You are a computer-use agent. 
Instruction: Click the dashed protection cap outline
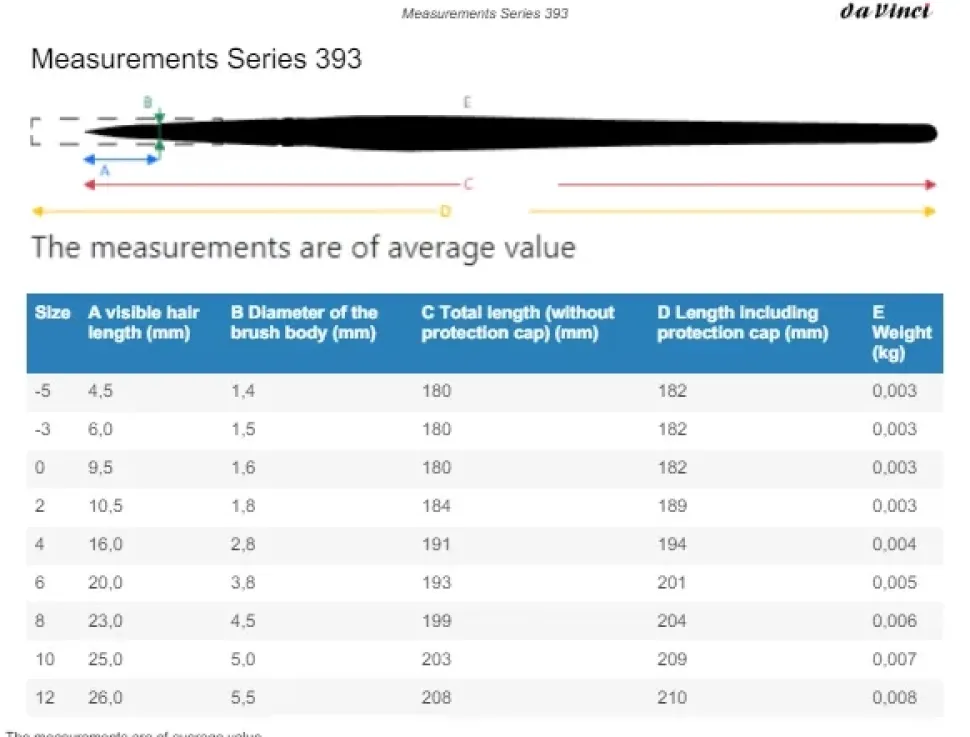(58, 131)
